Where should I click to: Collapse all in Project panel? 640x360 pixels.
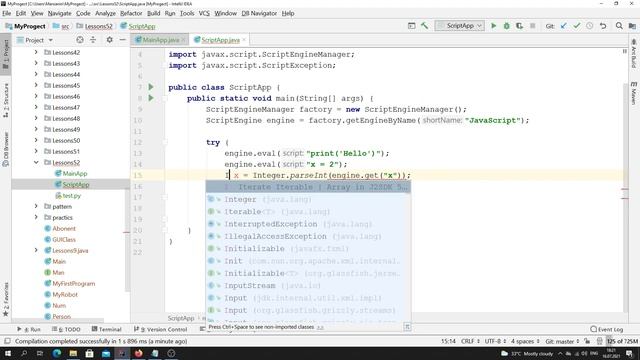[x=93, y=40]
